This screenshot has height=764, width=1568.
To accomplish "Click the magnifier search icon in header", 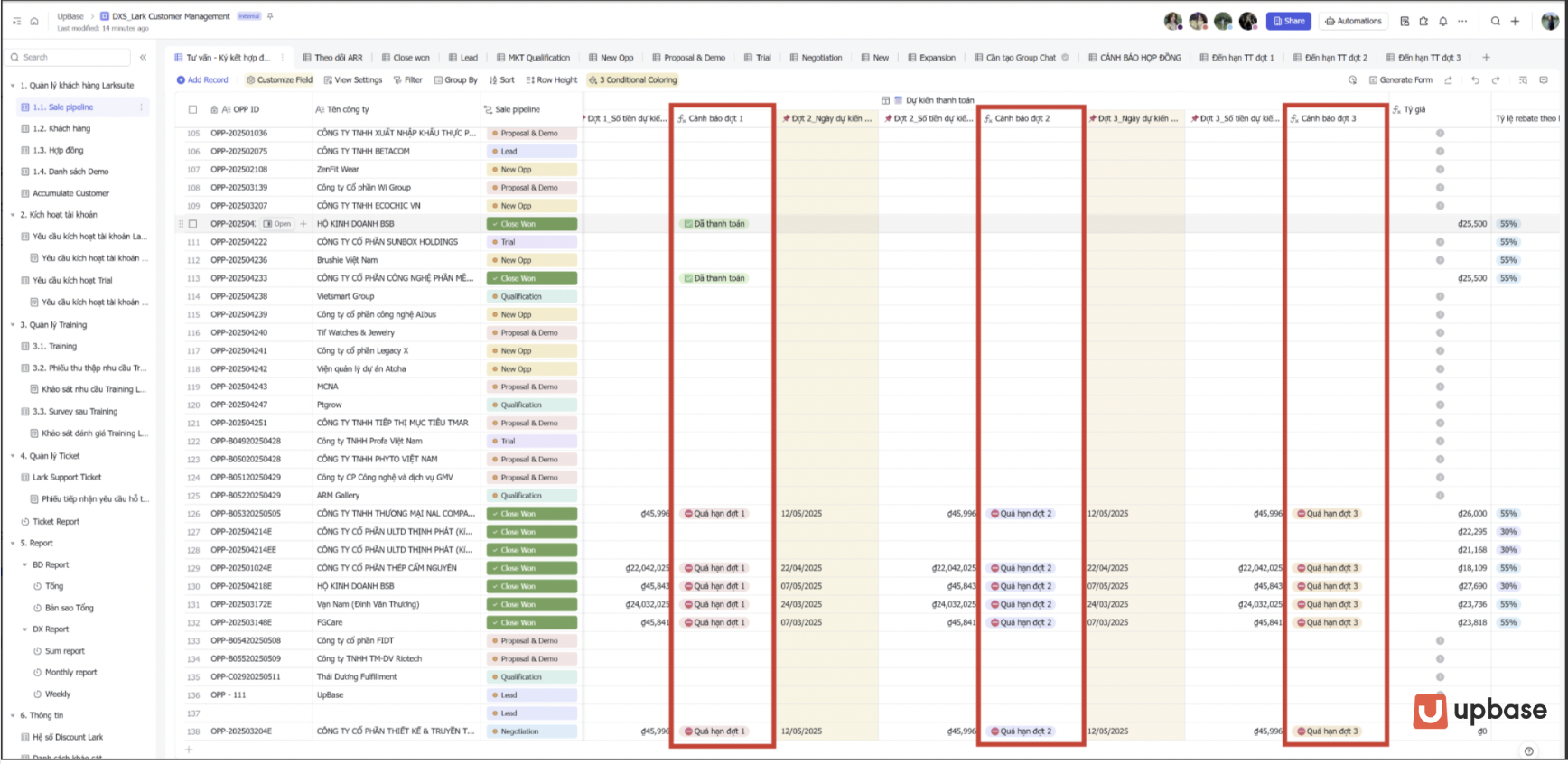I will click(x=1496, y=21).
